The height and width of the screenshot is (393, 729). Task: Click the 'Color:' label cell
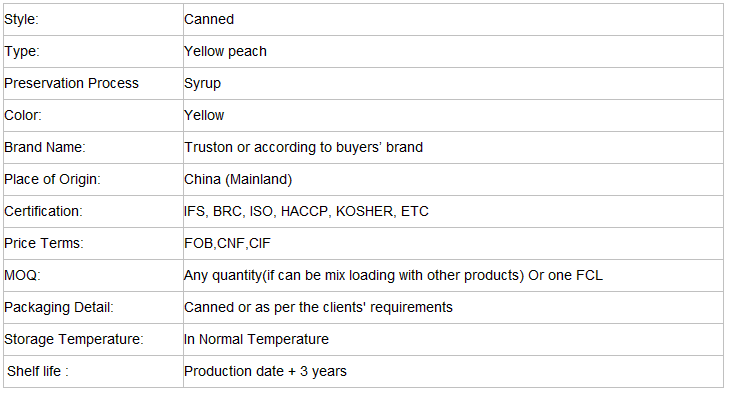pyautogui.click(x=93, y=115)
